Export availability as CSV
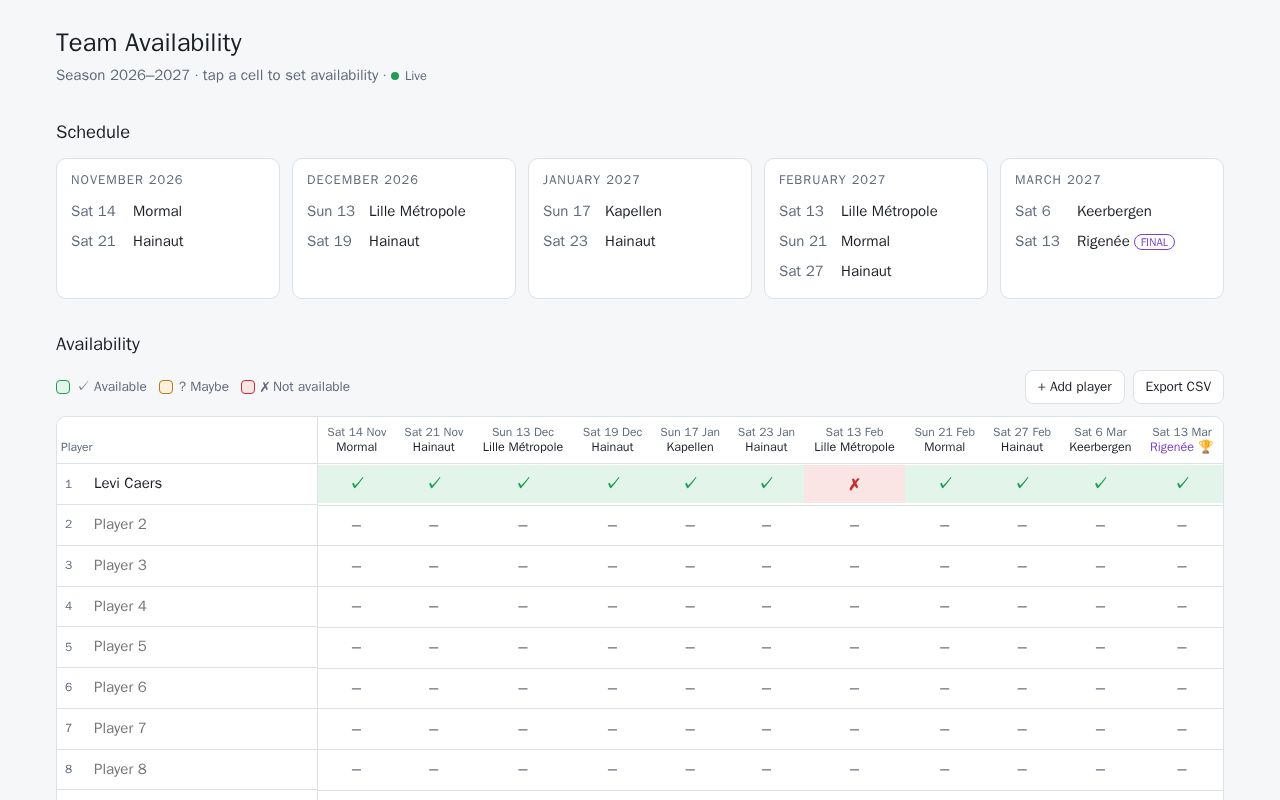 [1178, 387]
